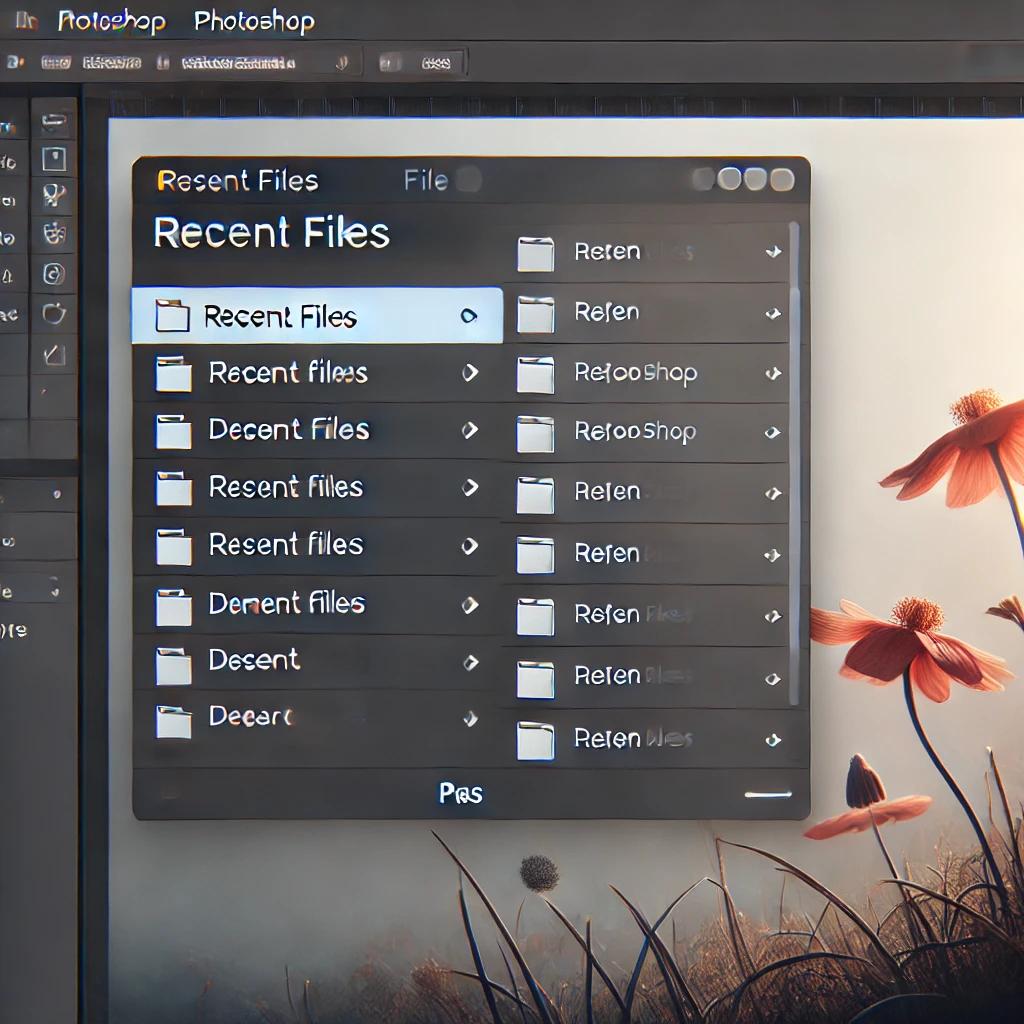Expand the Decent Files row chevron
This screenshot has width=1024, height=1024.
pos(470,430)
